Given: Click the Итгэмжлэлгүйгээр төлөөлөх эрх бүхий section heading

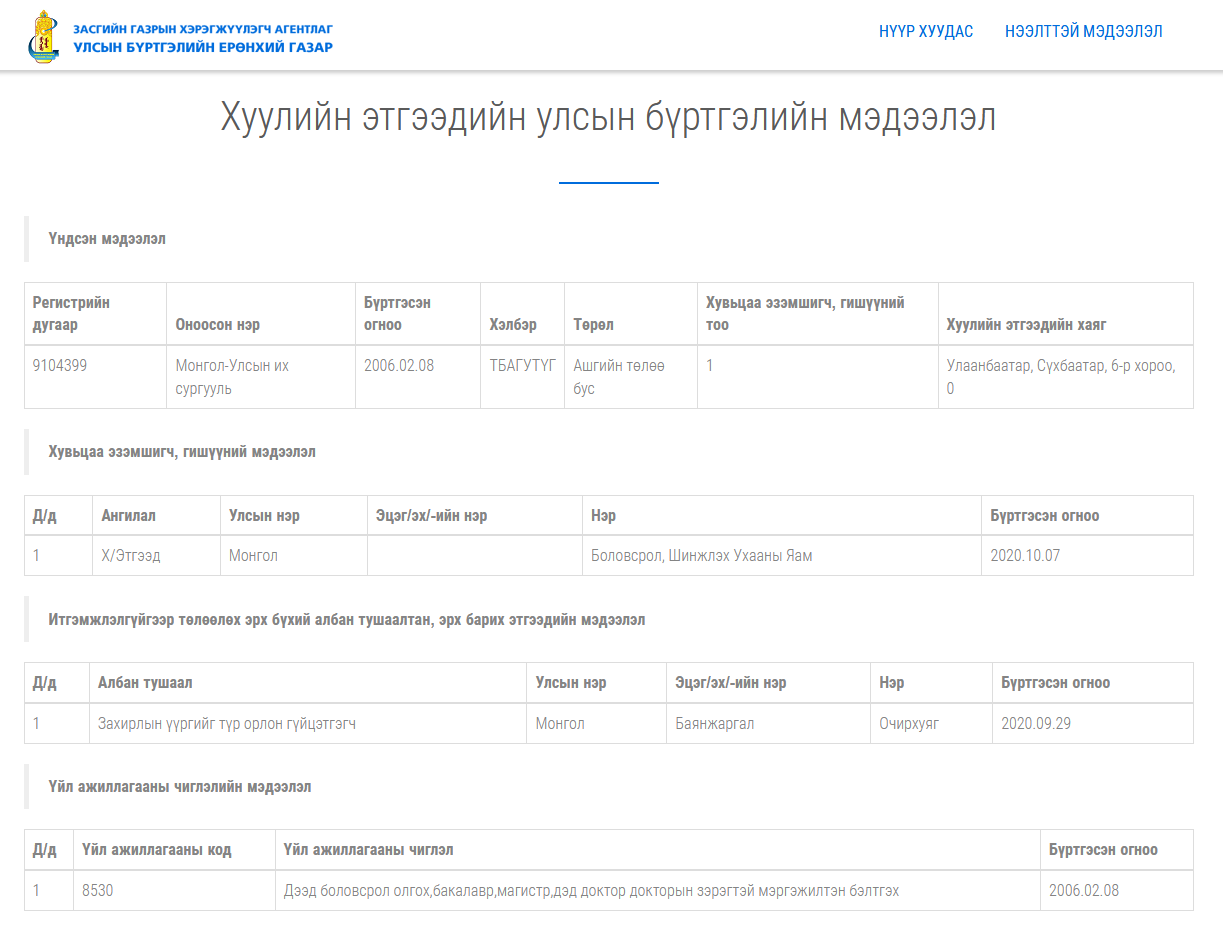Looking at the screenshot, I should (347, 620).
